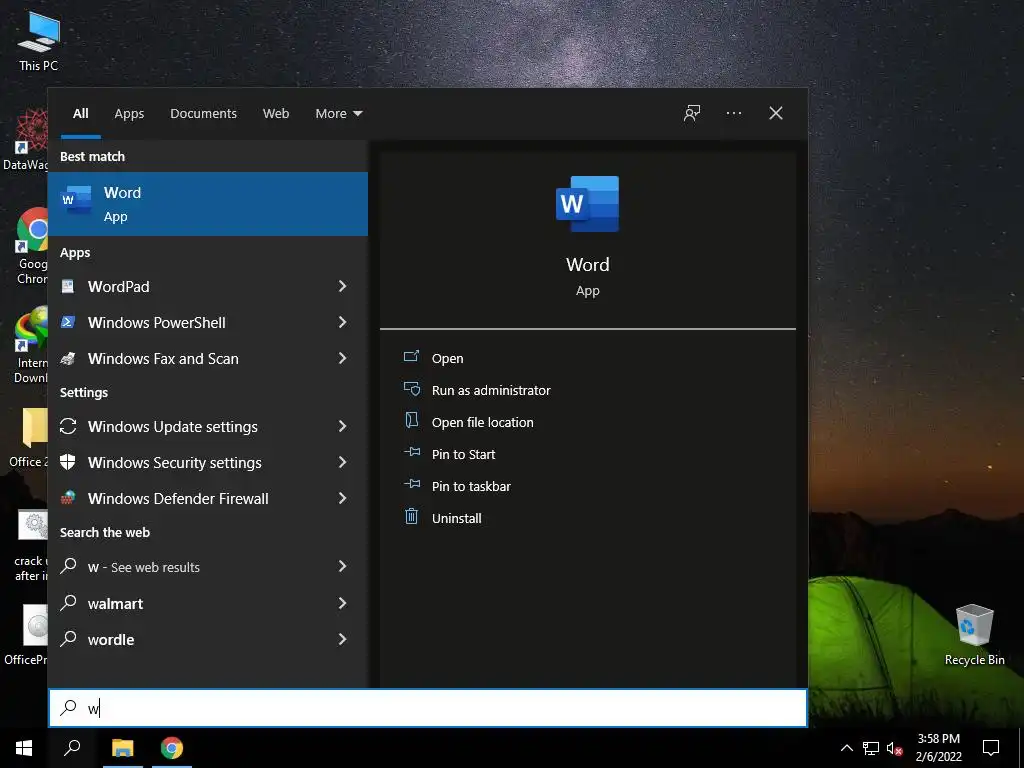Click the large Word icon in the preview pane

587,204
